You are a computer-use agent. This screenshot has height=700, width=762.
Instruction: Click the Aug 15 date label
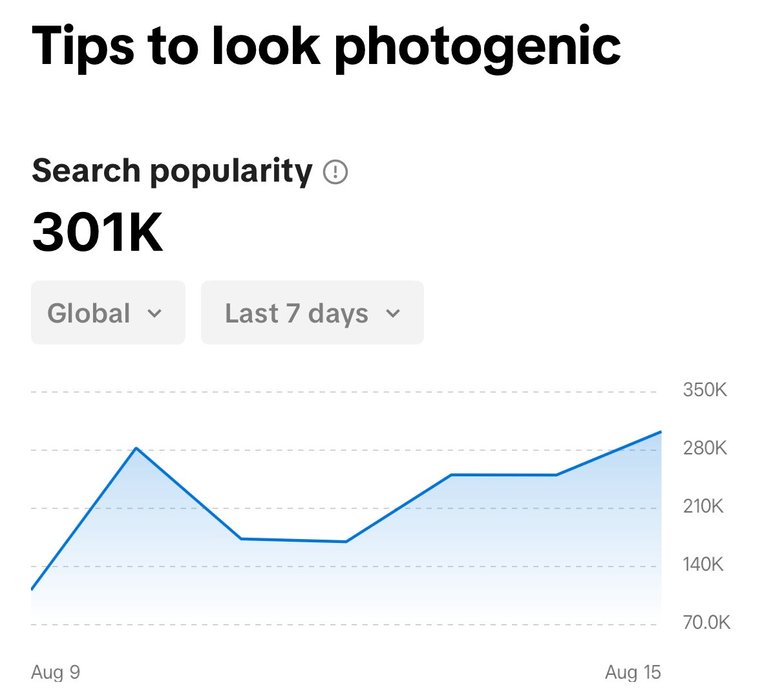633,673
